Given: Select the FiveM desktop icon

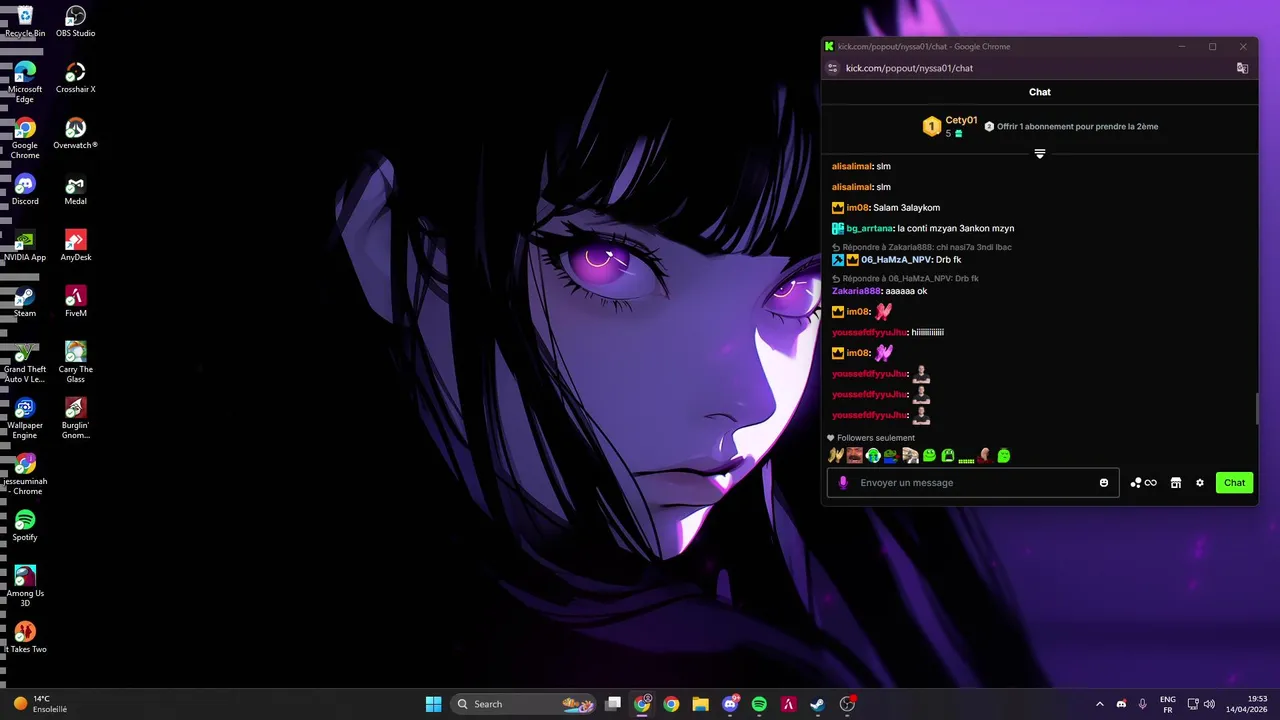Looking at the screenshot, I should (x=75, y=302).
